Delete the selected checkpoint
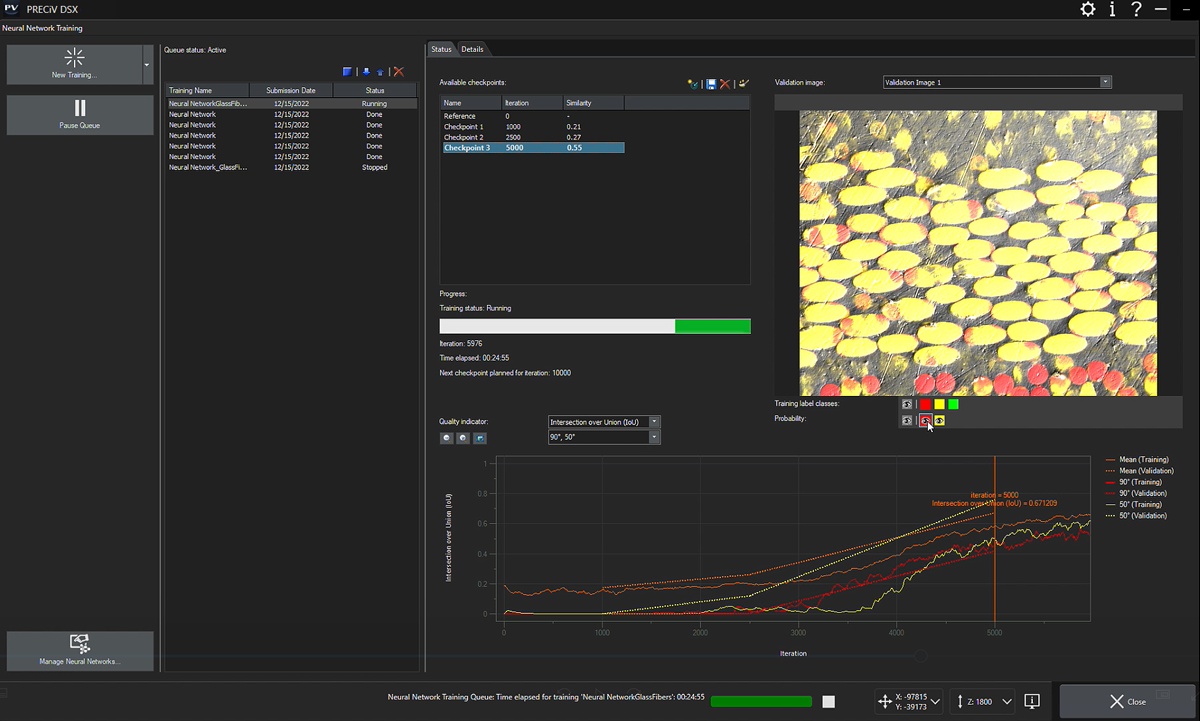This screenshot has height=721, width=1200. tap(725, 84)
